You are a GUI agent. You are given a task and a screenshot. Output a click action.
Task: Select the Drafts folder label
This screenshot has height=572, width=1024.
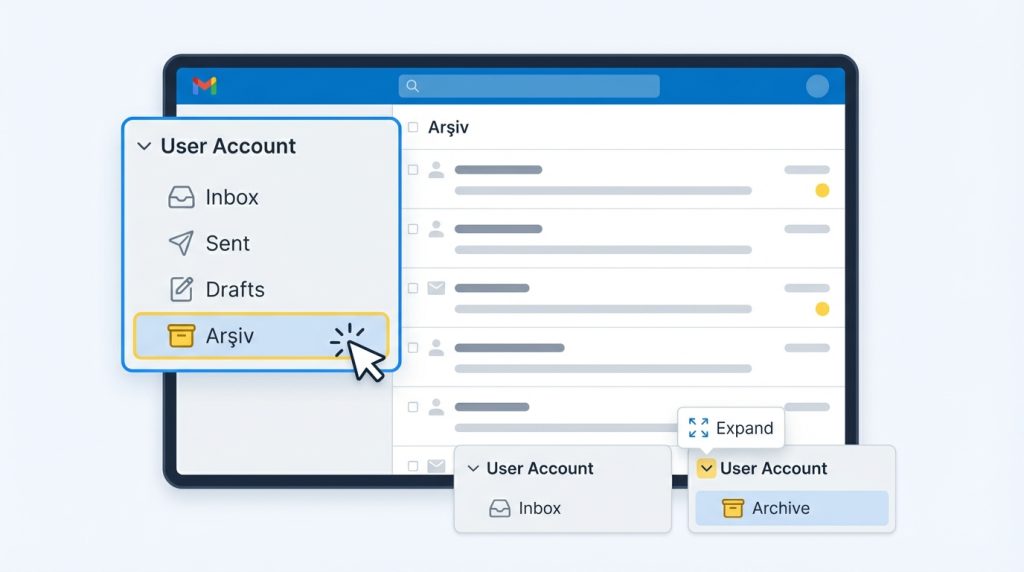(x=235, y=290)
